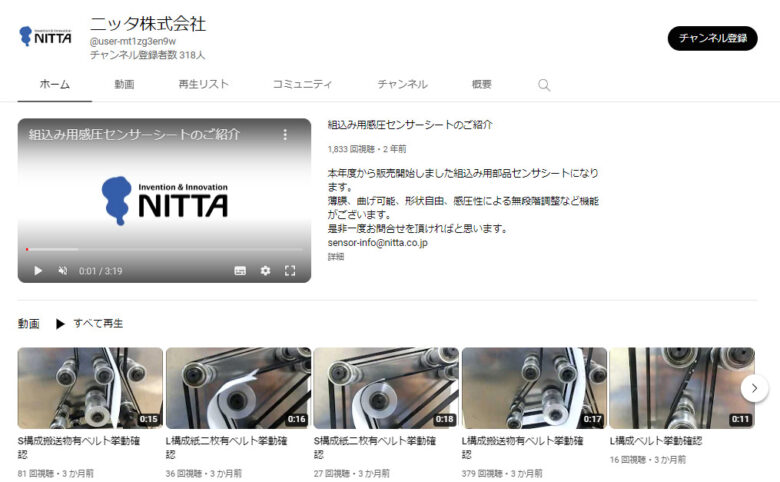Click the next arrow in video carousel
Screen dimensions: 780x482
pyautogui.click(x=754, y=388)
